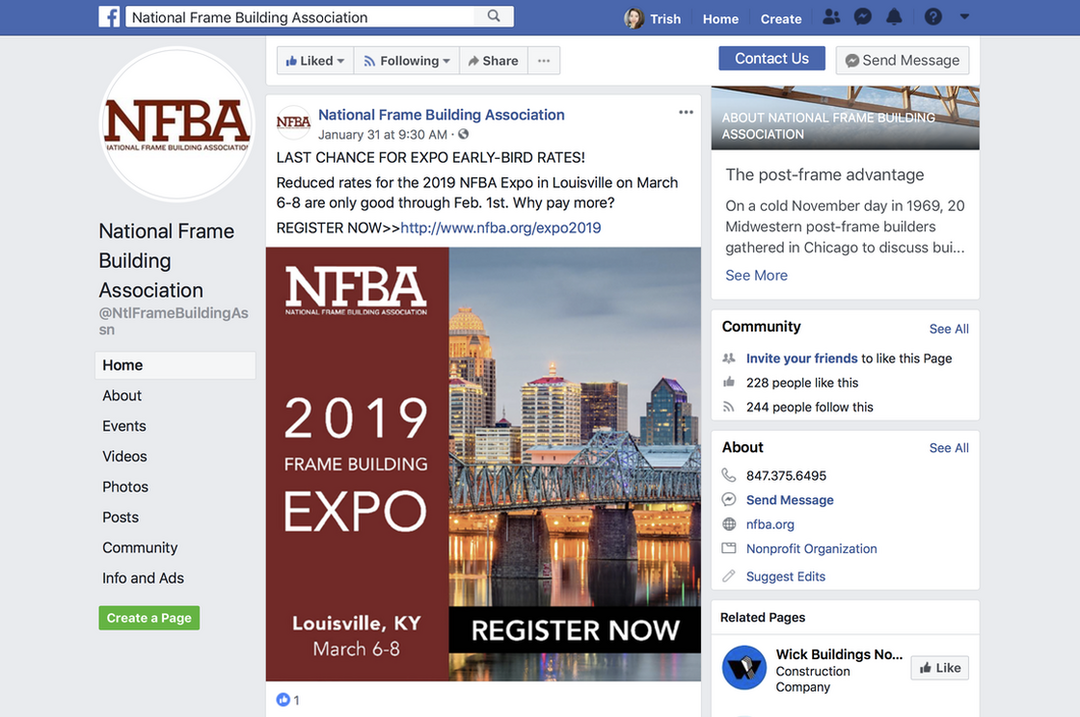Click the search field in header
This screenshot has width=1080, height=717.
300,17
